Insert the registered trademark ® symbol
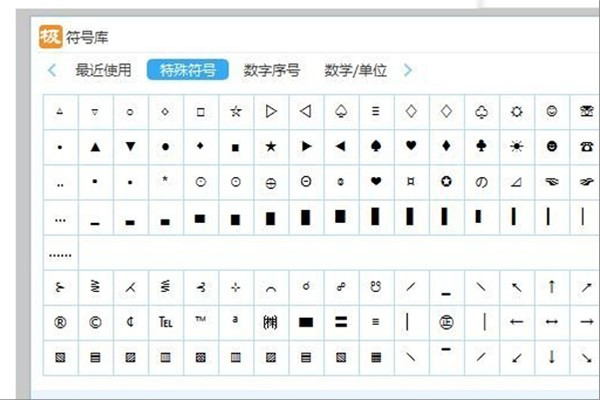Viewport: 600px width, 400px height. (60, 322)
